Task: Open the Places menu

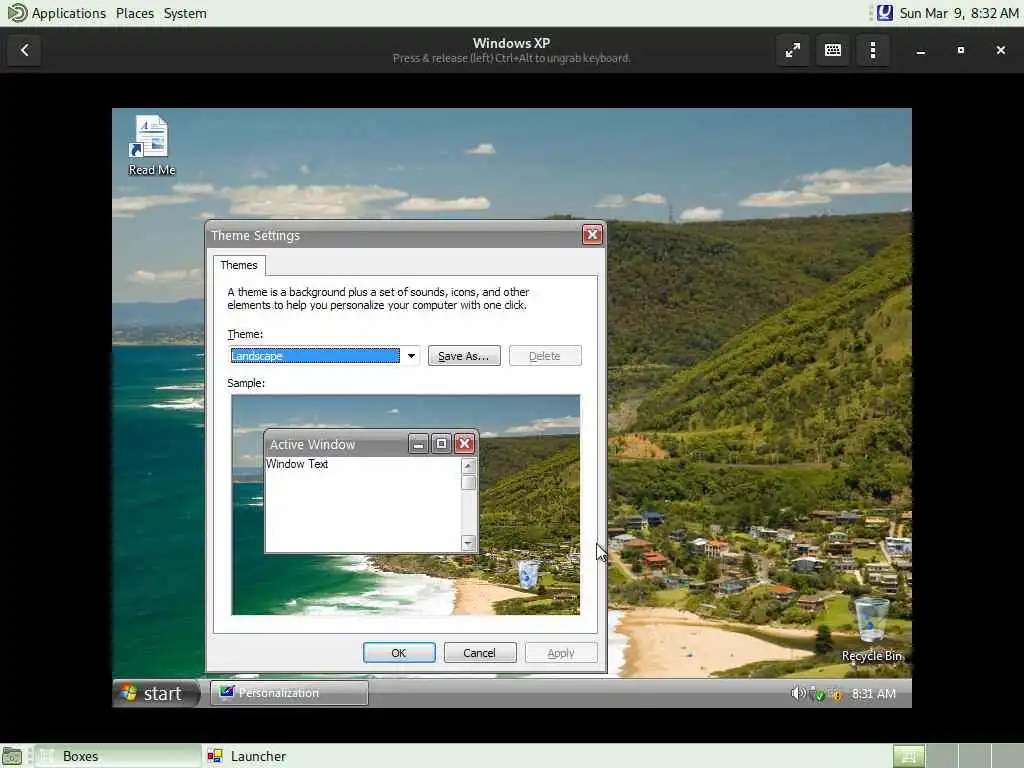Action: pyautogui.click(x=135, y=13)
